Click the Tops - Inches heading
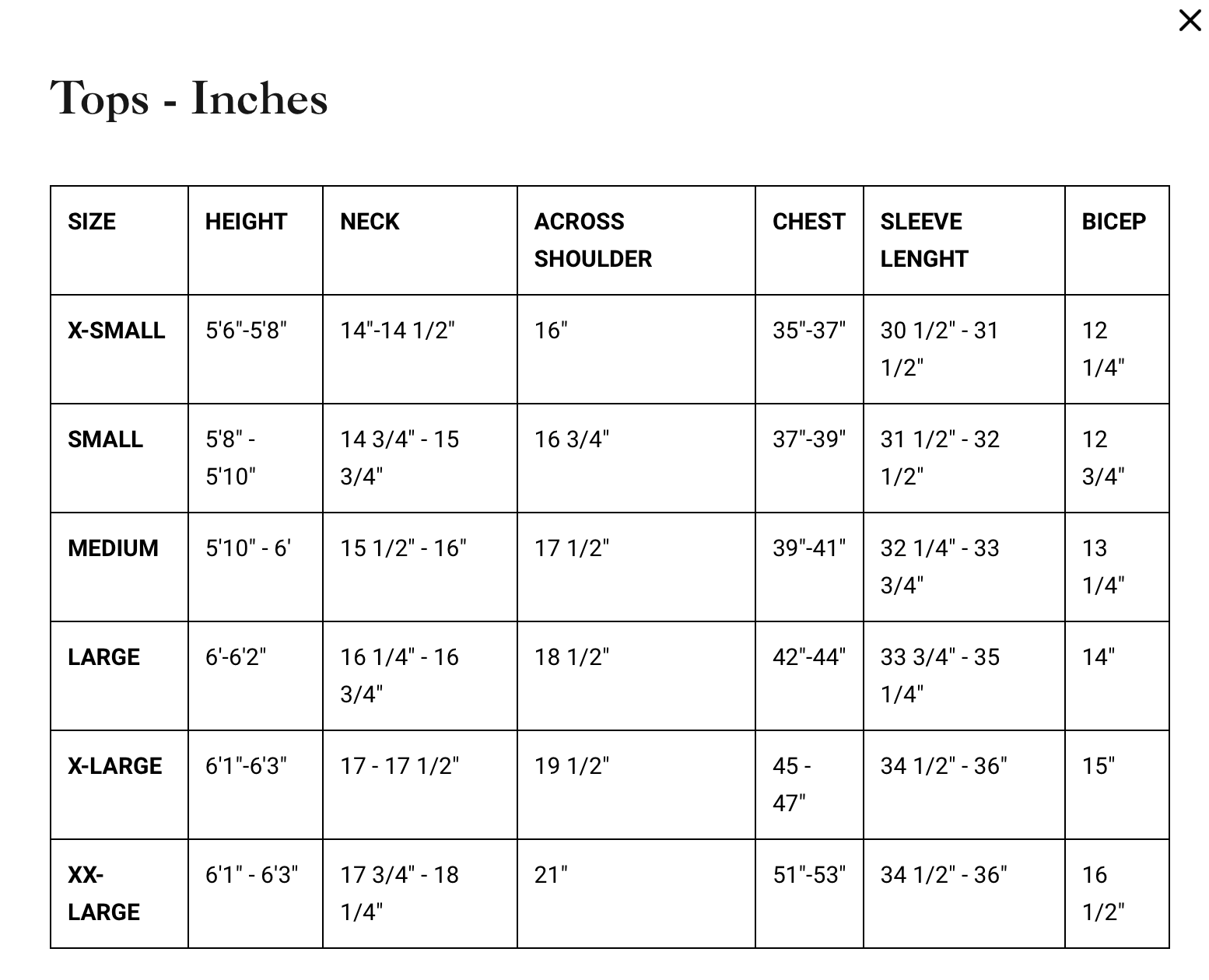The image size is (1209, 980). pos(189,99)
